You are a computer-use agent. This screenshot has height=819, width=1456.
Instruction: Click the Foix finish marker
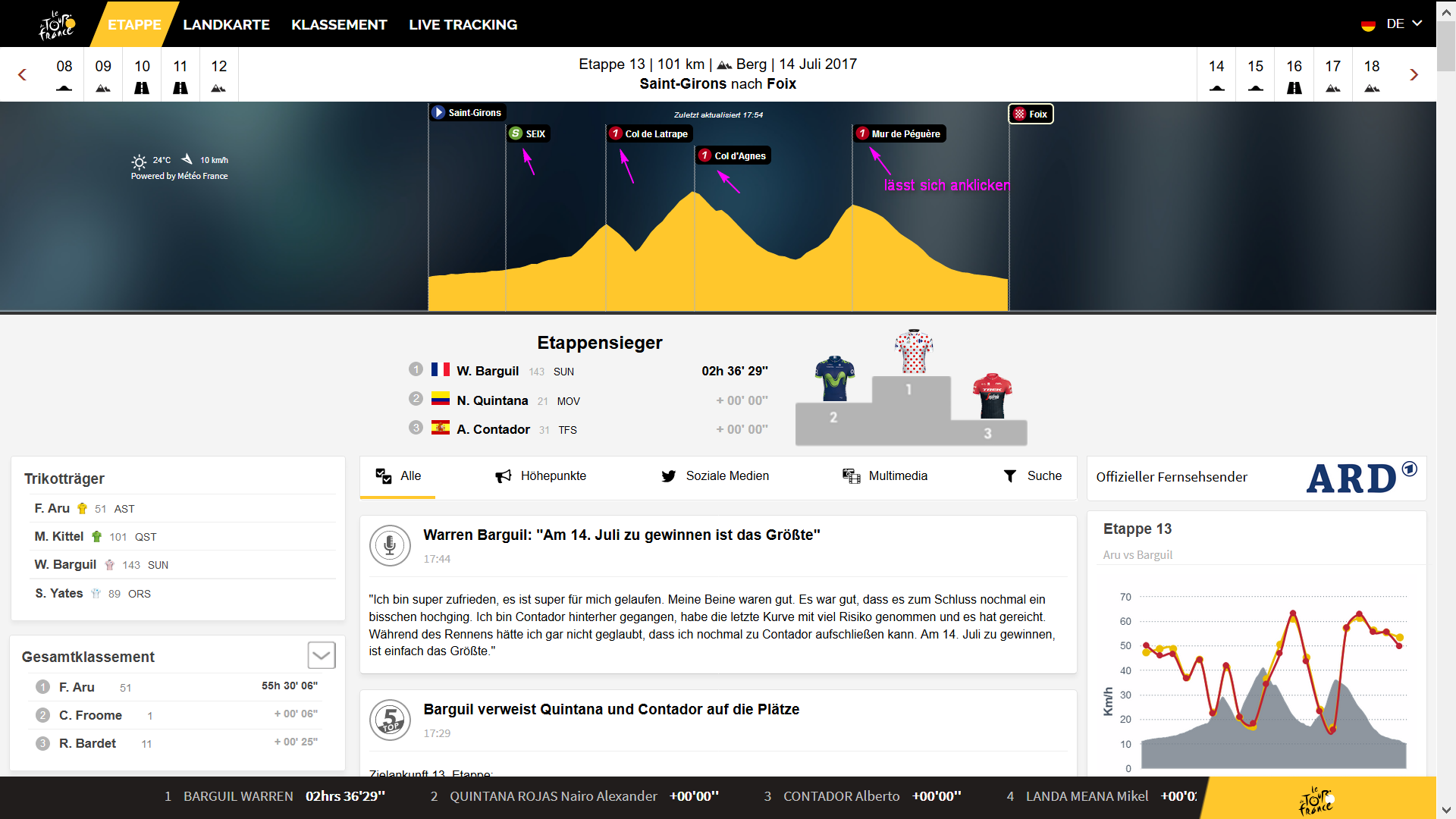pyautogui.click(x=1031, y=115)
